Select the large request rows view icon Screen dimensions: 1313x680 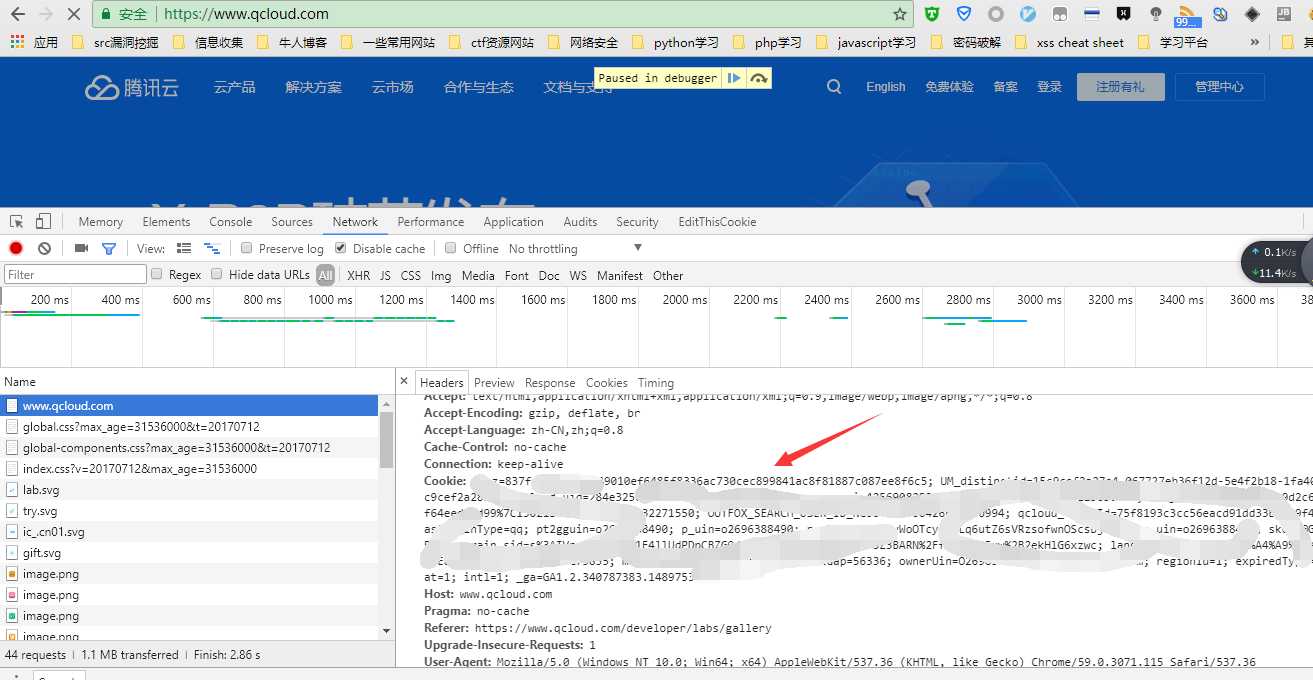point(184,248)
